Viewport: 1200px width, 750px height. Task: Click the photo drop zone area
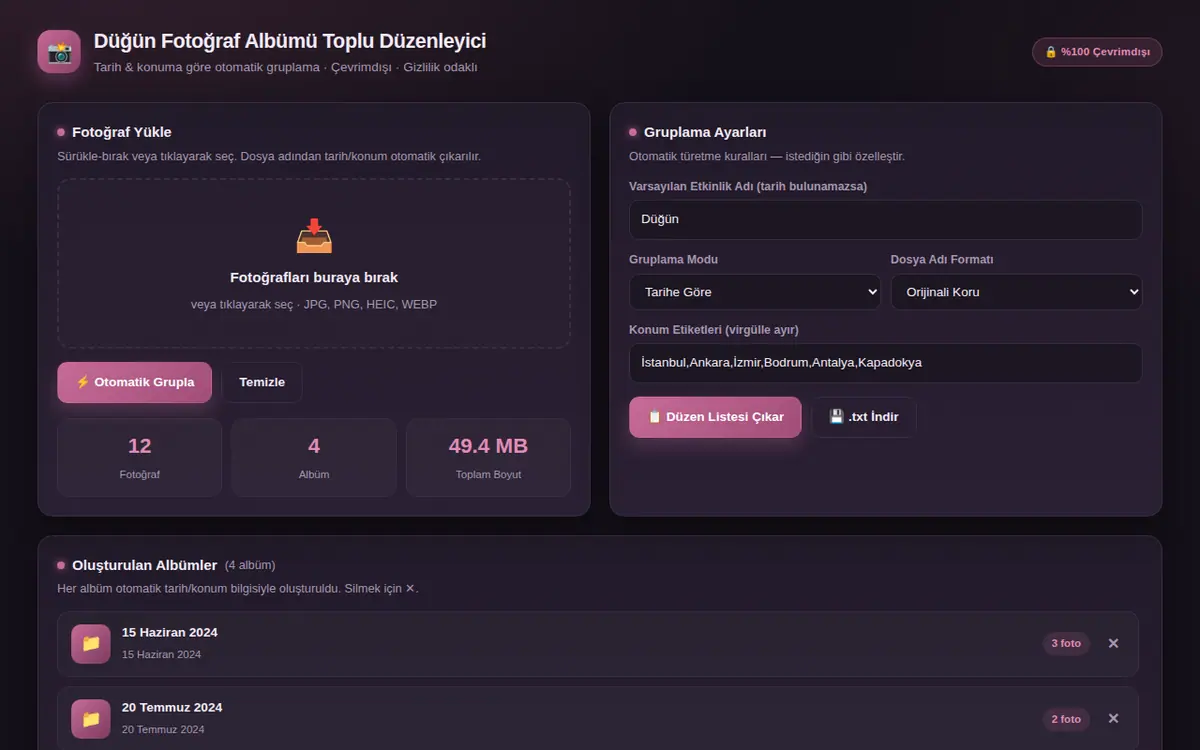314,263
